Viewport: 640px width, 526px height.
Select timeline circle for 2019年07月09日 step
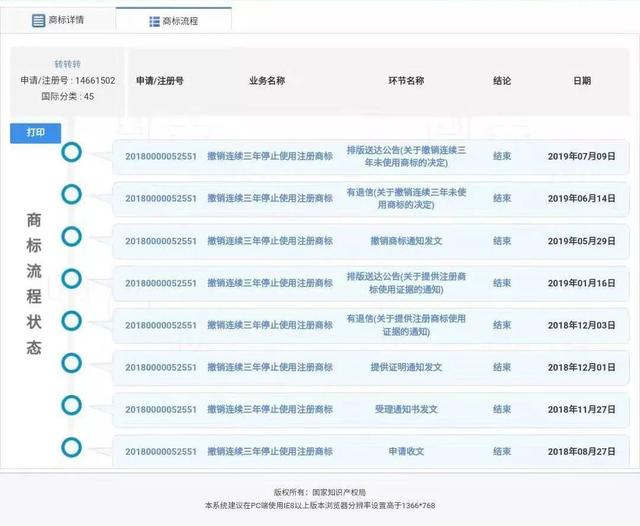pyautogui.click(x=71, y=152)
